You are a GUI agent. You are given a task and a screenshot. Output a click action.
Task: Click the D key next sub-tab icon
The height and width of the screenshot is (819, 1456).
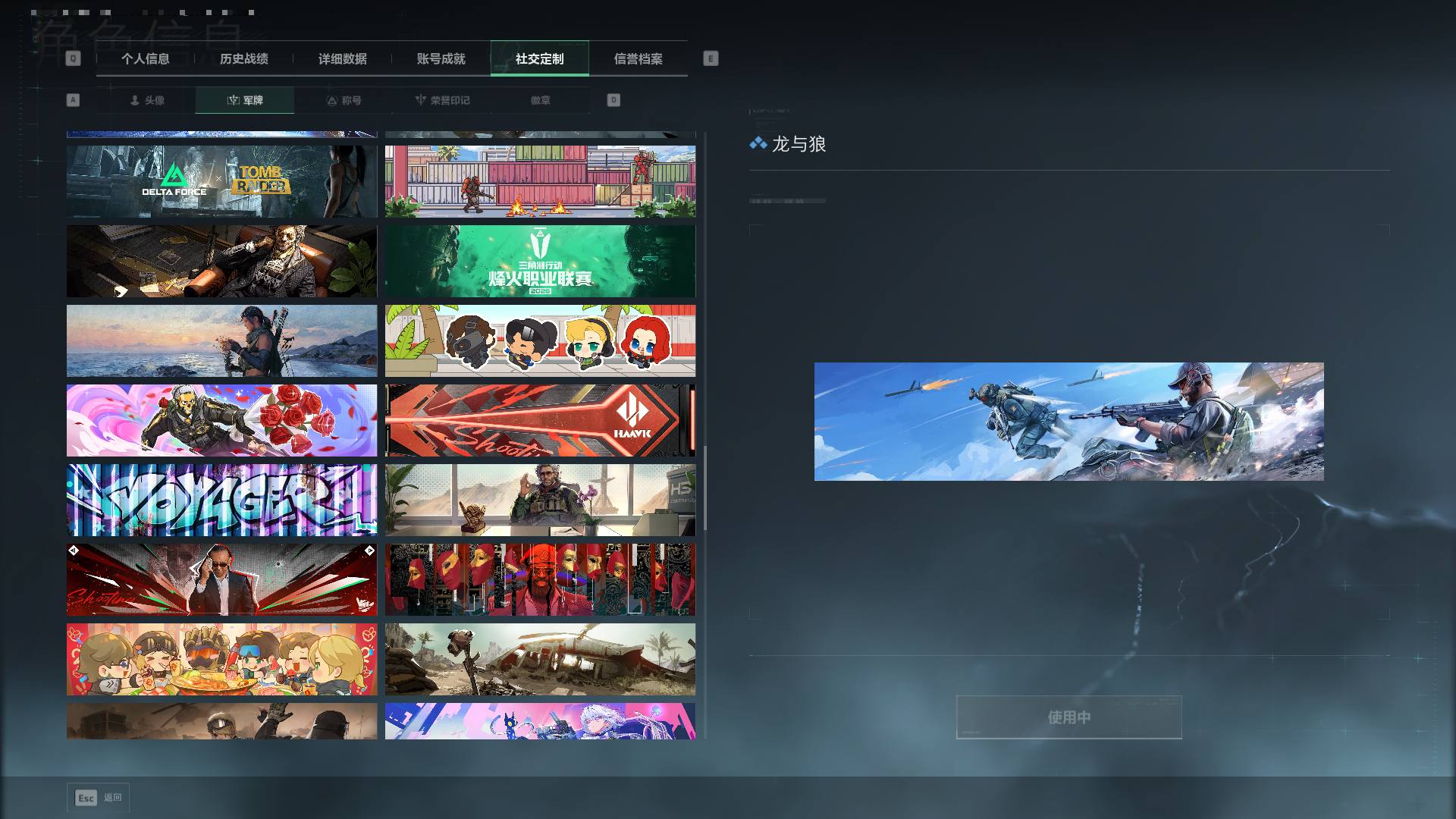[x=613, y=100]
